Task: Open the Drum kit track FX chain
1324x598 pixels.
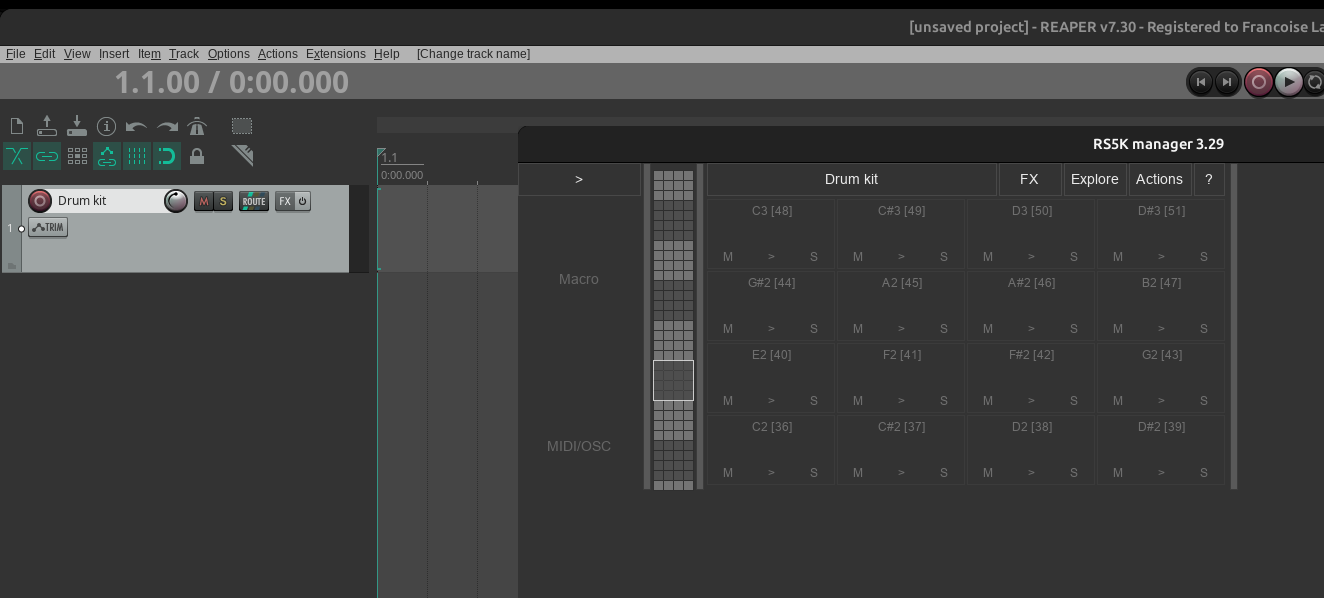Action: click(x=285, y=201)
